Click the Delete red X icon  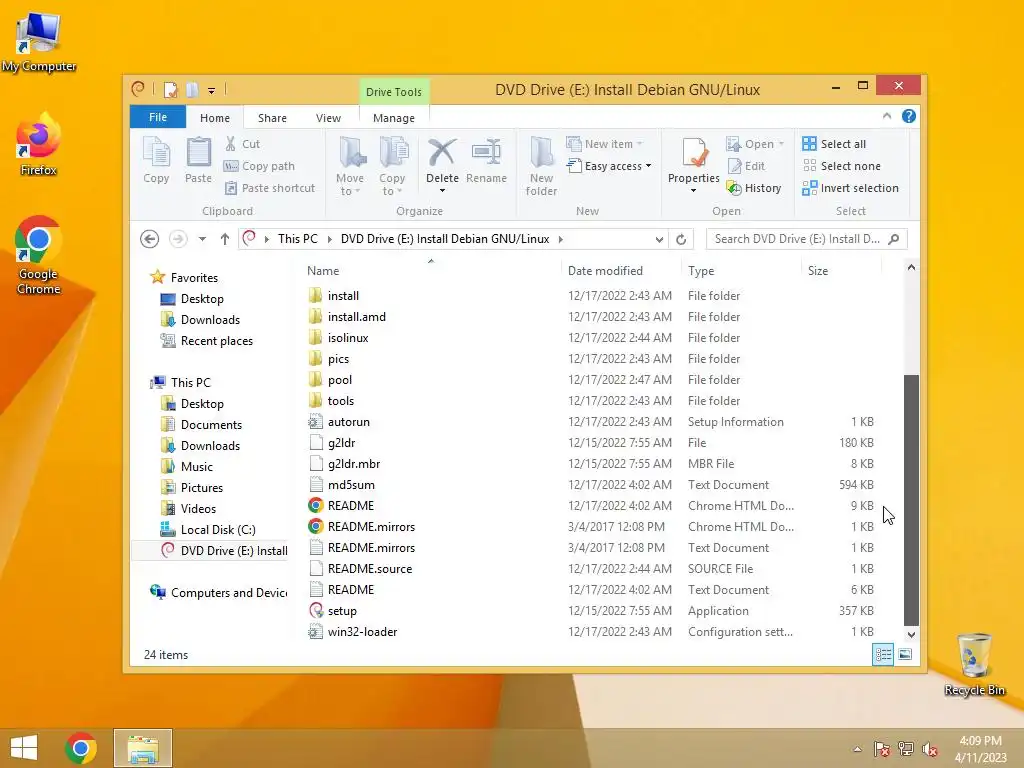click(442, 152)
